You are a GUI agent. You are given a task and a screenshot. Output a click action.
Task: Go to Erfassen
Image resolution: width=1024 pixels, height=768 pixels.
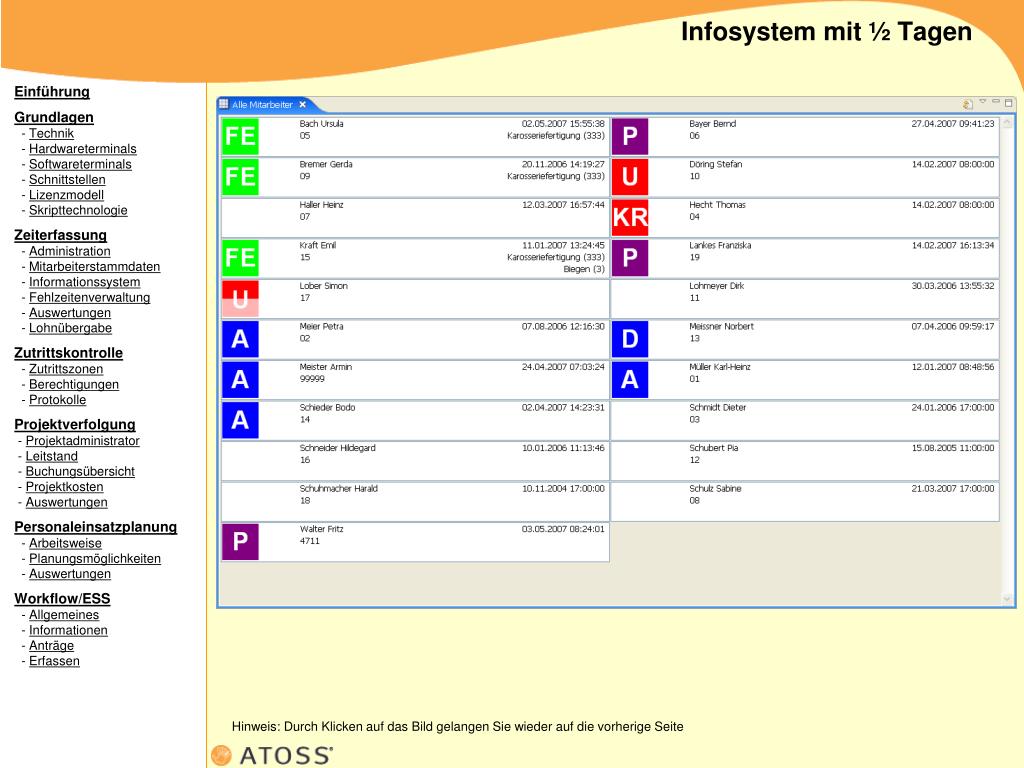point(54,661)
